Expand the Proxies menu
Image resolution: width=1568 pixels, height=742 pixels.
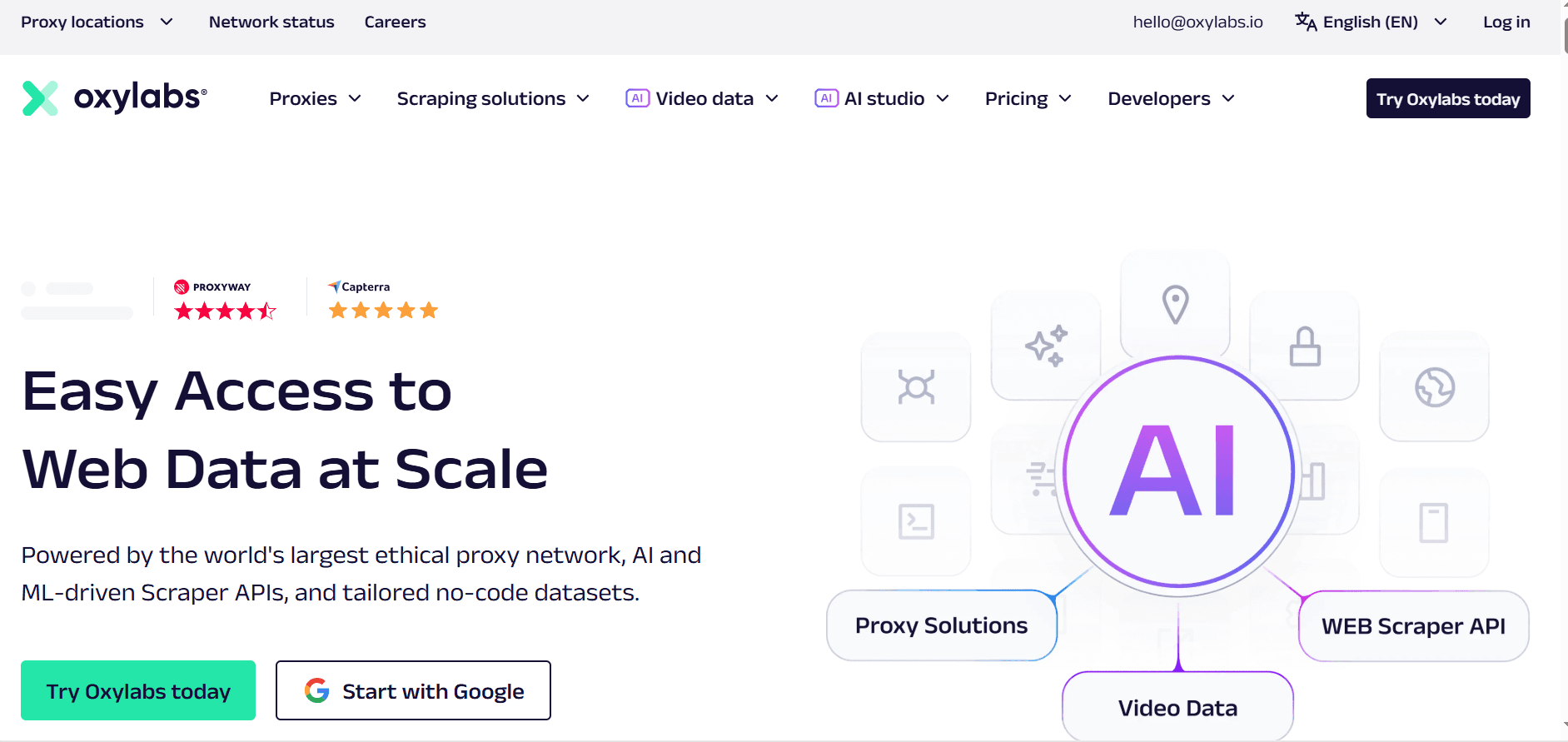(315, 98)
